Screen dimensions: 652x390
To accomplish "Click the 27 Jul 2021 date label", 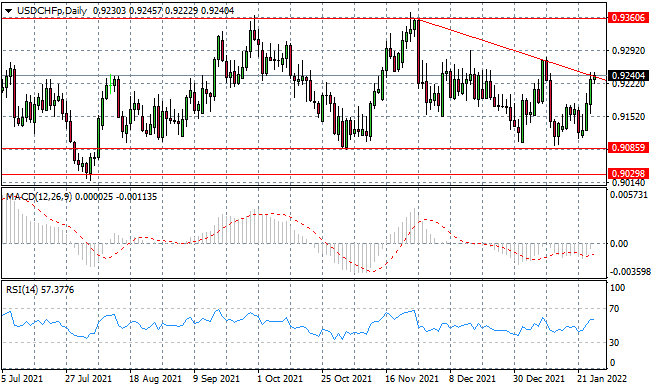I will coord(89,379).
